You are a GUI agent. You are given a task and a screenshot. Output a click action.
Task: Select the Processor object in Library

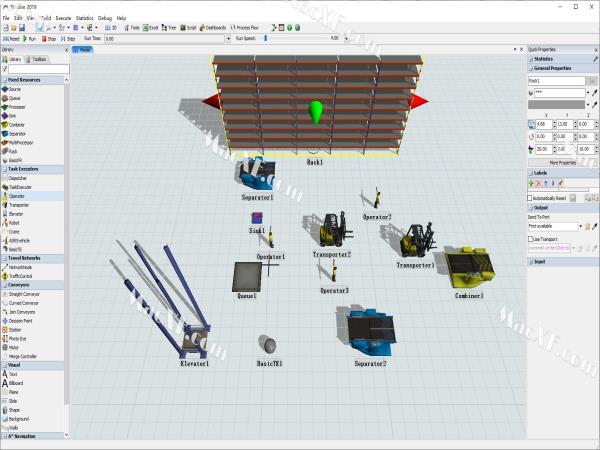click(x=19, y=107)
